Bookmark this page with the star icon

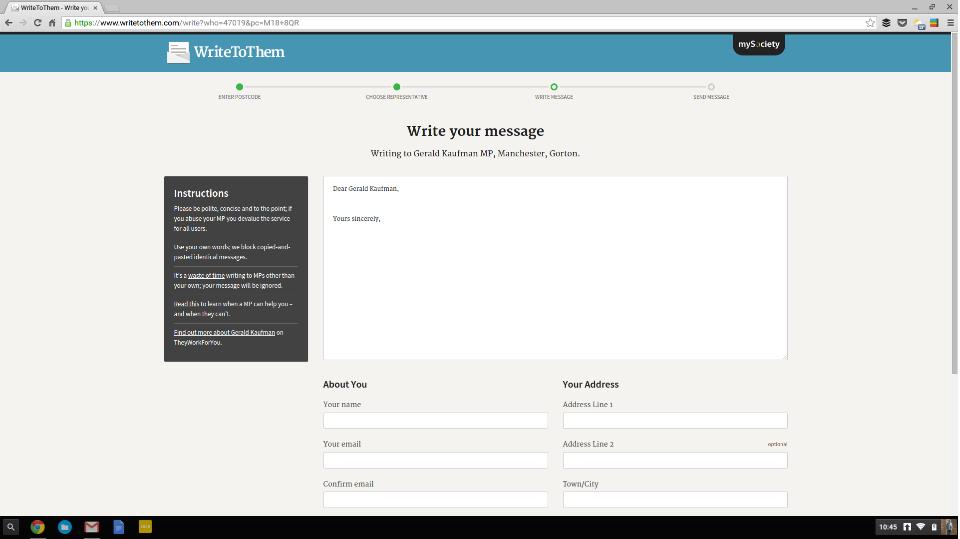click(x=870, y=22)
